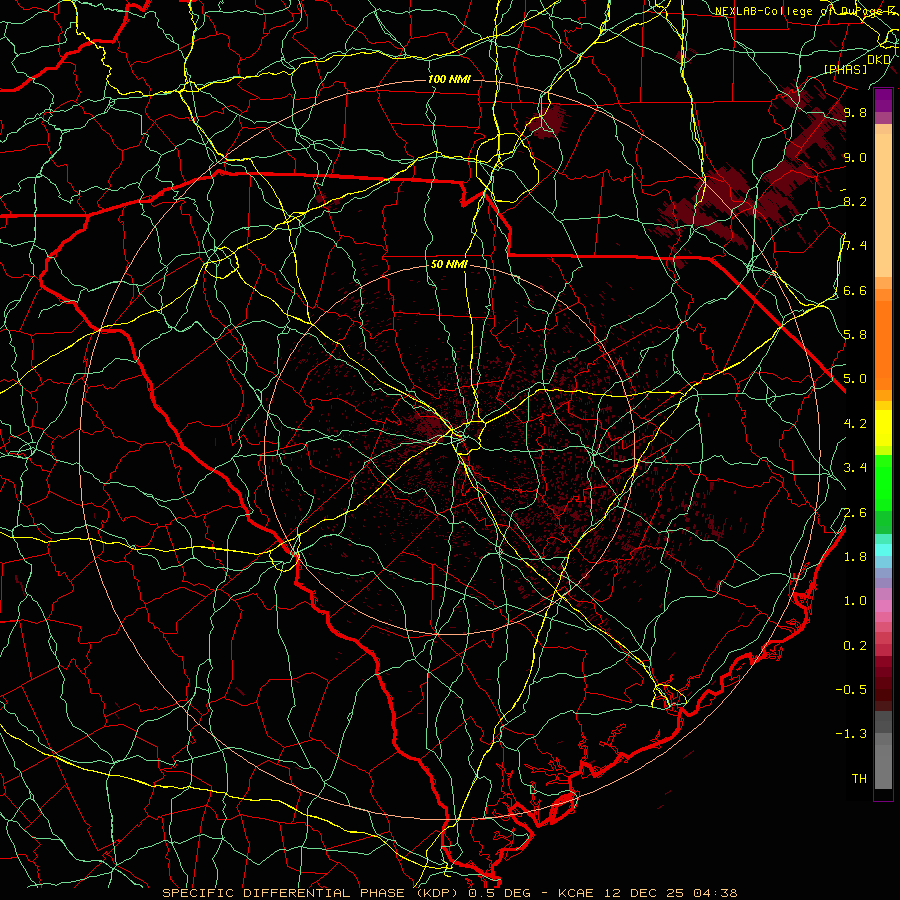
Task: Click the yellow segment of the color scale
Action: pos(883,428)
